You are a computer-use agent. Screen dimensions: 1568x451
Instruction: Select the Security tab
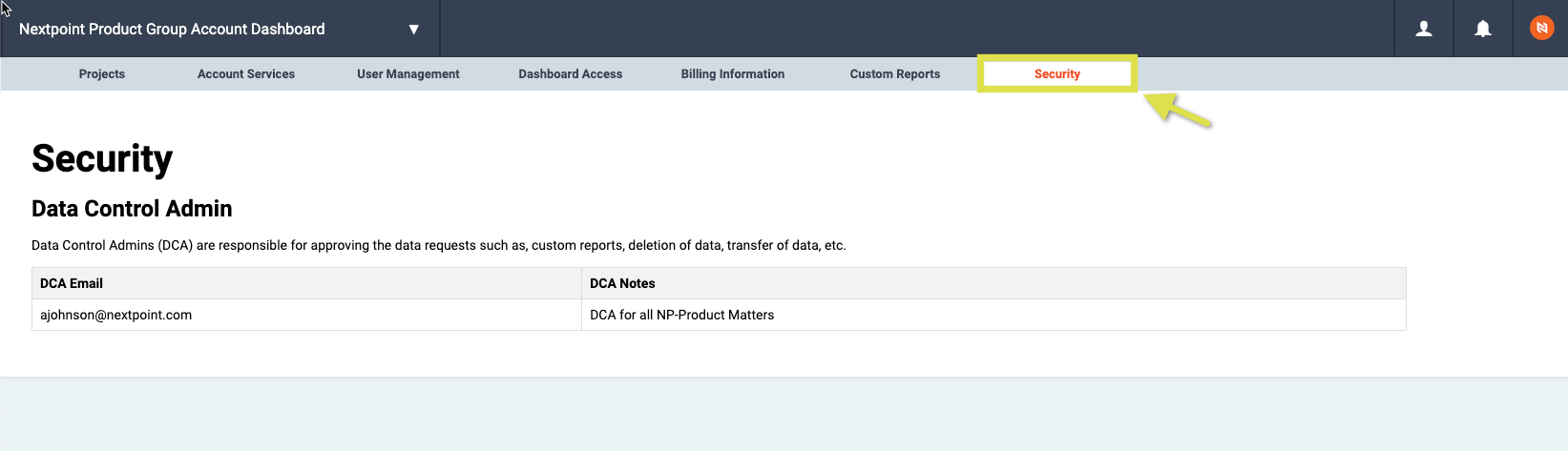[x=1057, y=74]
